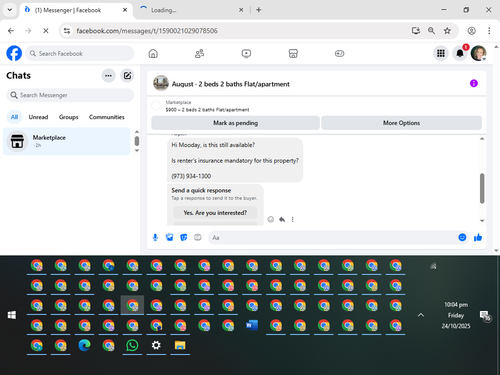The width and height of the screenshot is (500, 375).
Task: Click the Search Facebook box
Action: click(80, 53)
